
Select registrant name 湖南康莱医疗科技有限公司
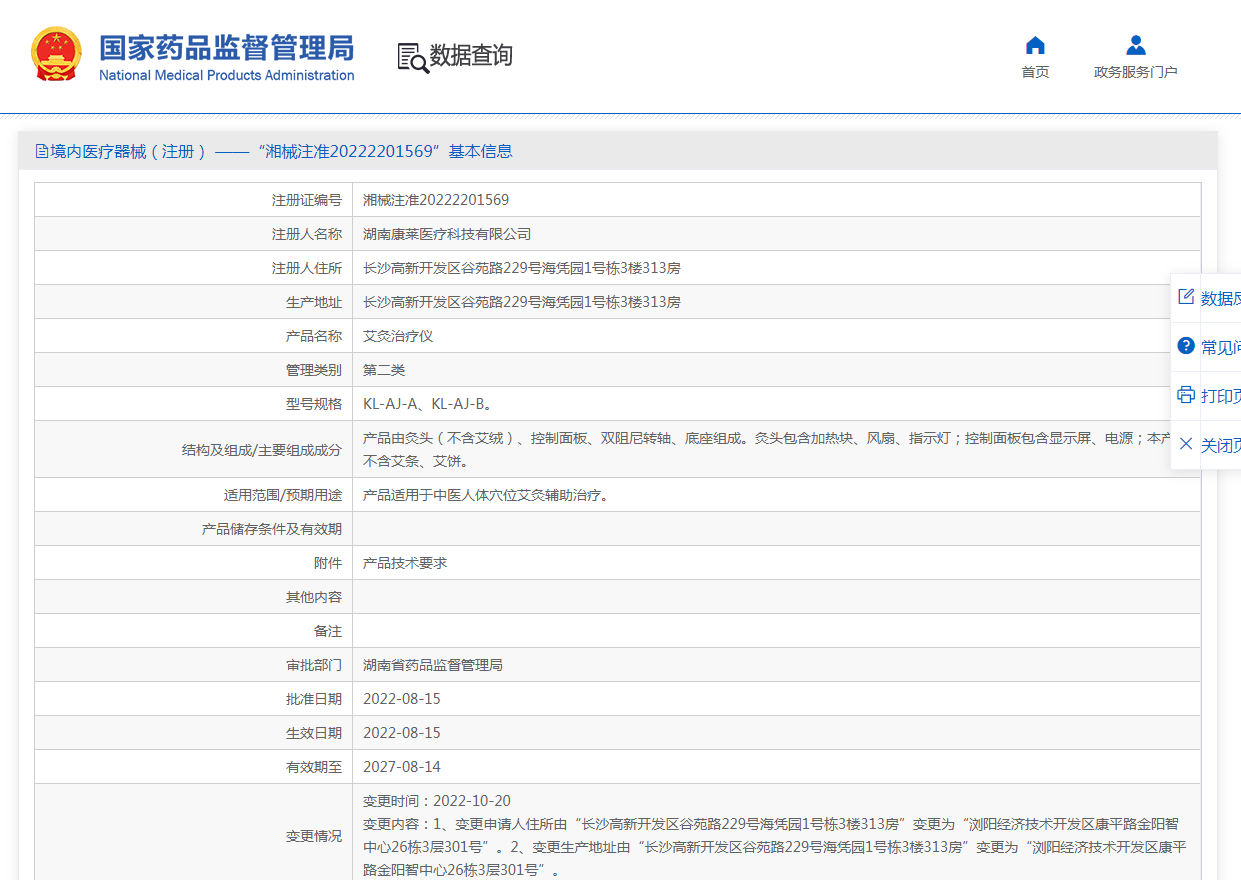pyautogui.click(x=447, y=234)
